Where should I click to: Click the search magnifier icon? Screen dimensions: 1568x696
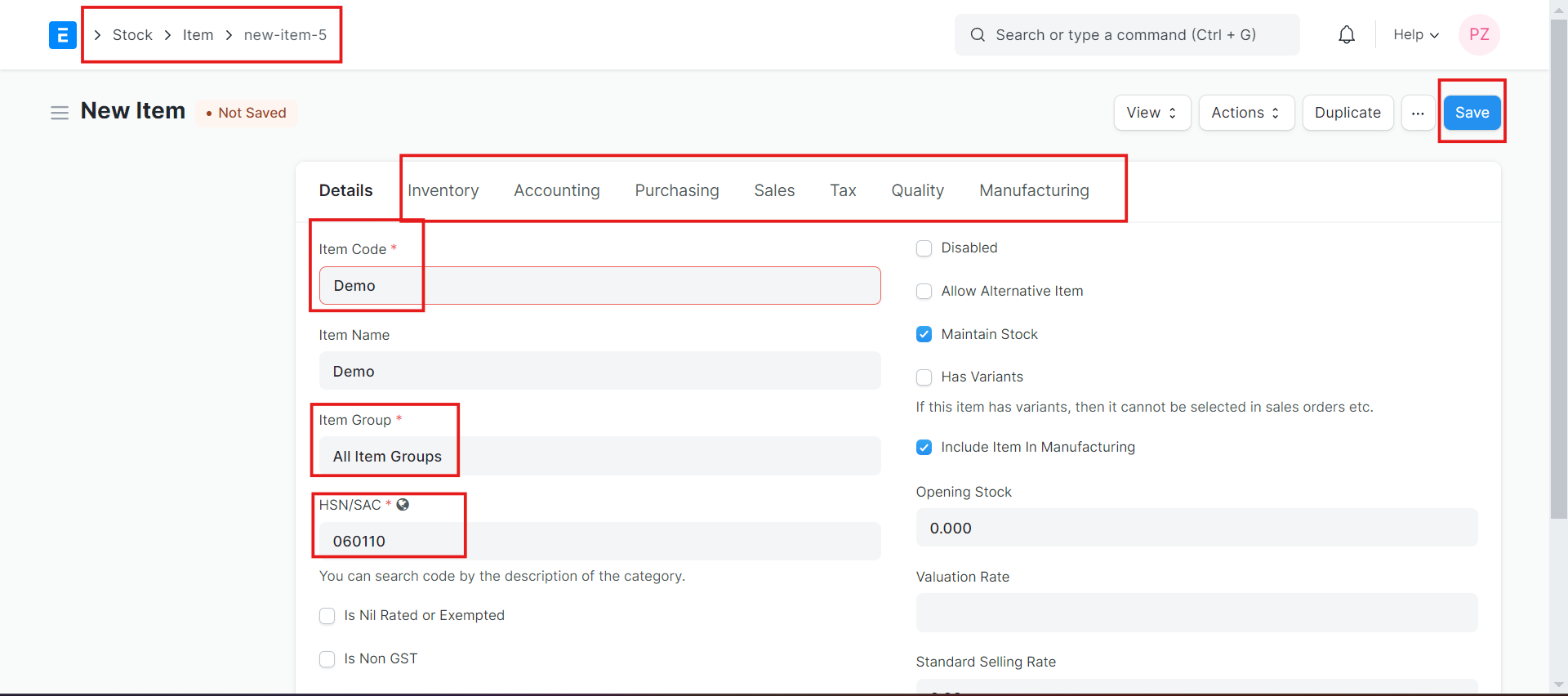click(x=978, y=35)
